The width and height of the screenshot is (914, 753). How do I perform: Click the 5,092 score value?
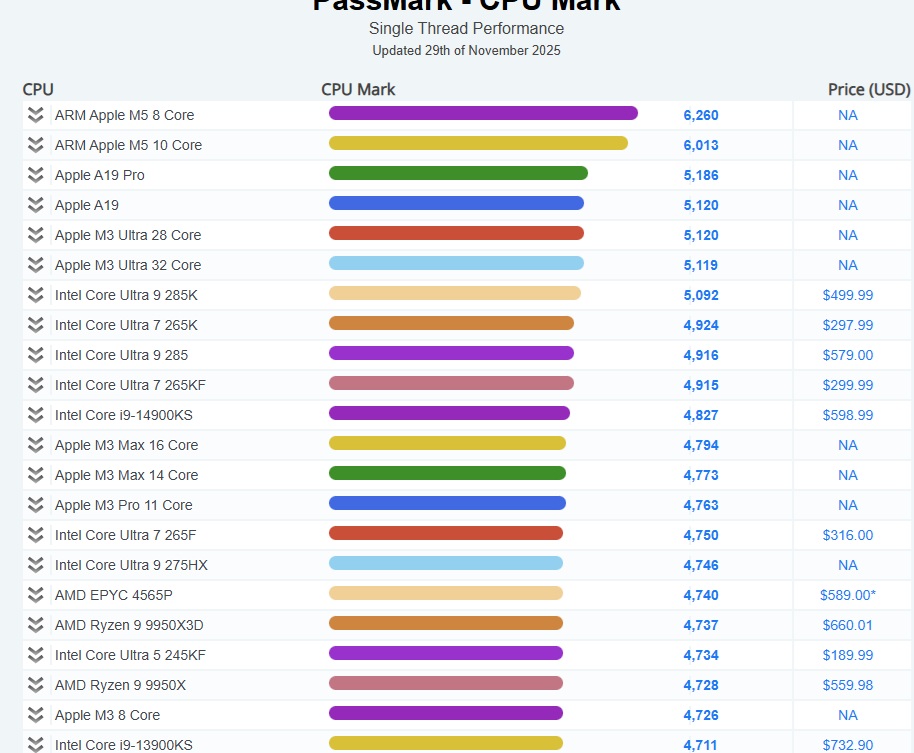click(701, 295)
